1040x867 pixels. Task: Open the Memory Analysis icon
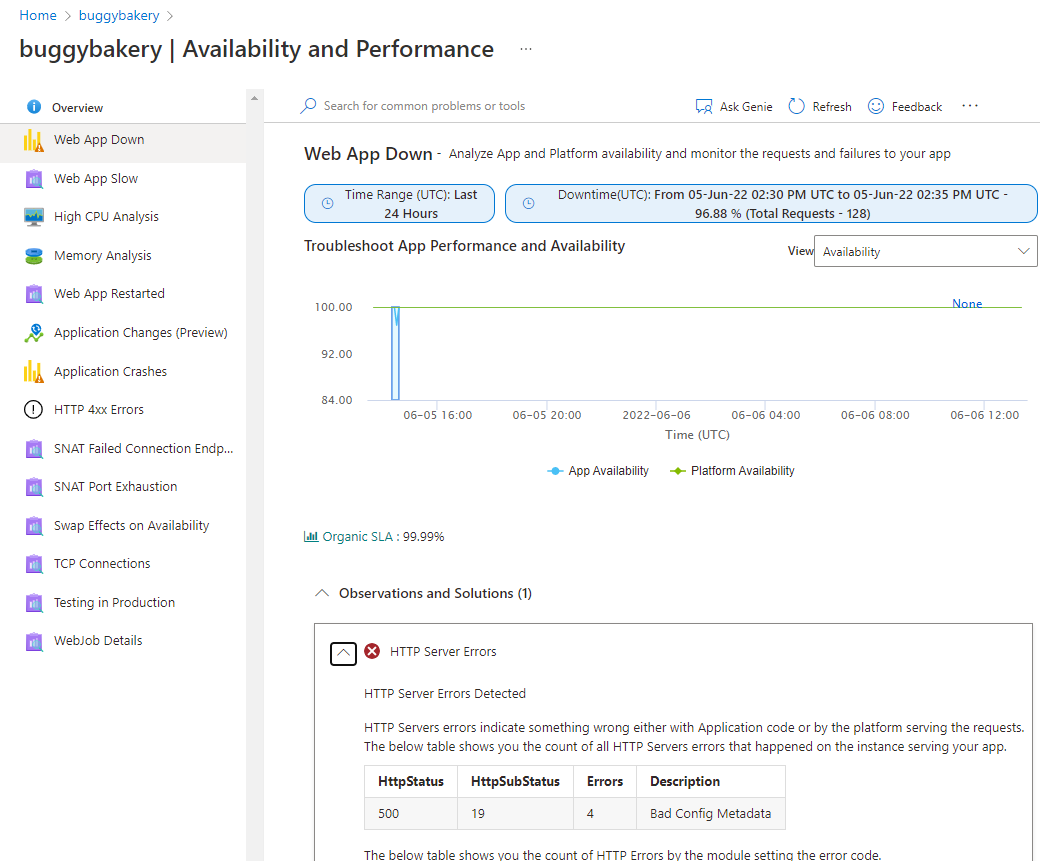pos(34,256)
